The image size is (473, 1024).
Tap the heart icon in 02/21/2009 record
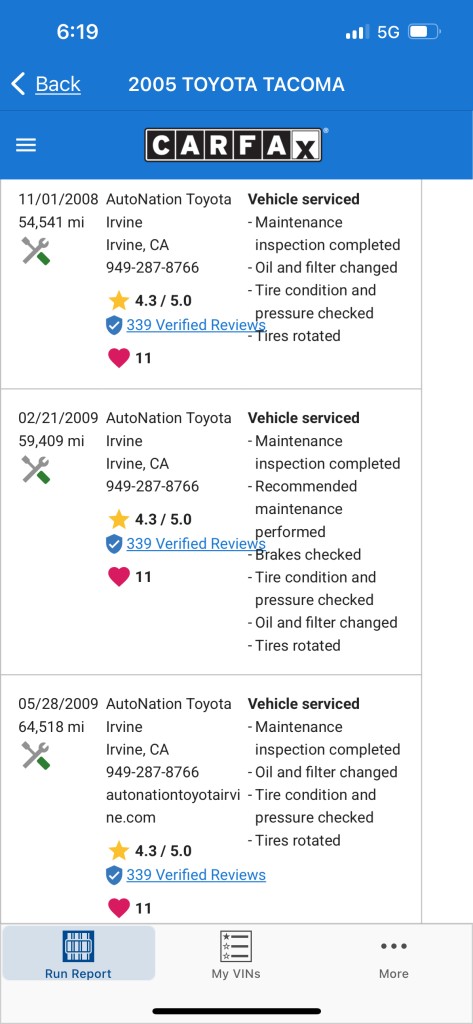pyautogui.click(x=118, y=577)
